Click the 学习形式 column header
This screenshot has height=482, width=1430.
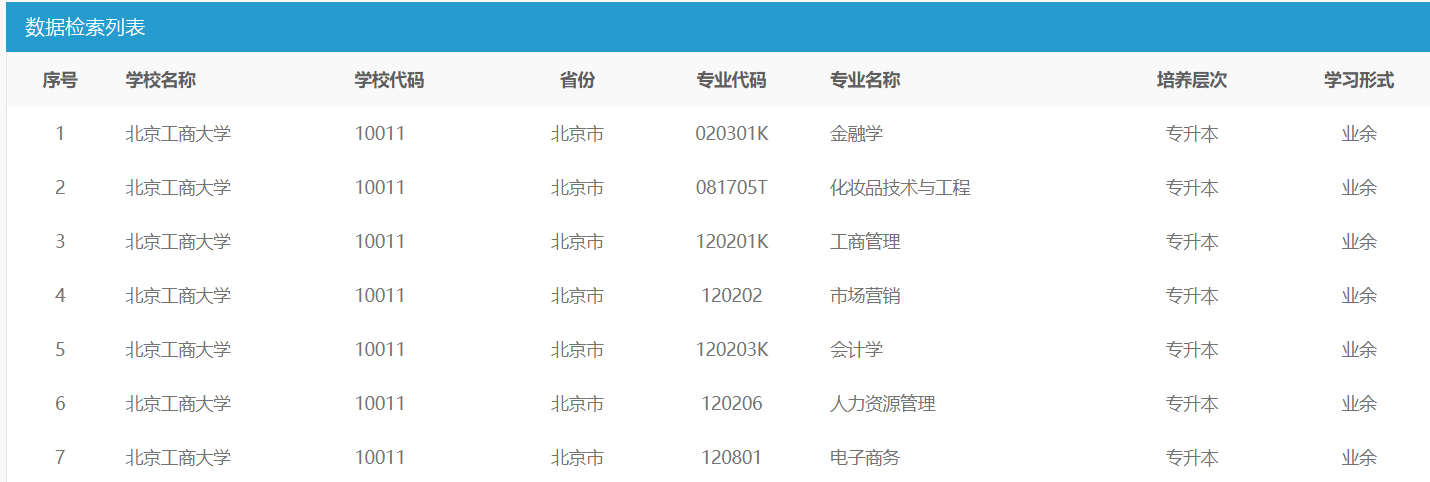click(x=1359, y=80)
